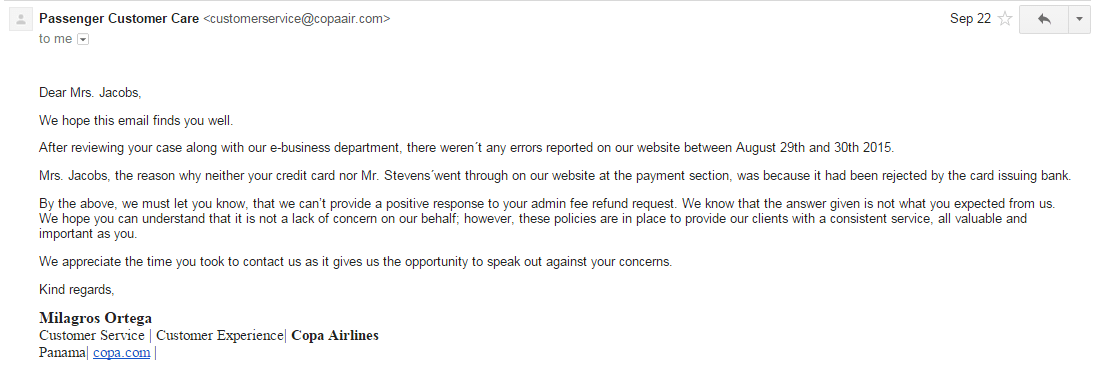Click the bold Copa Airlines text

(x=335, y=335)
